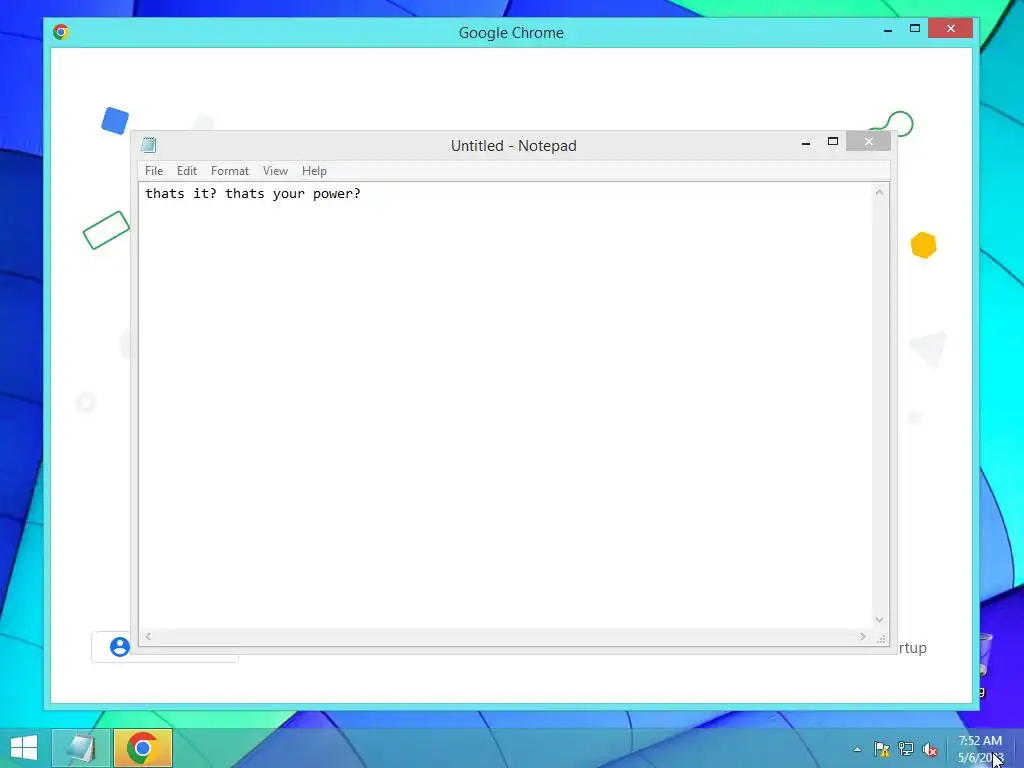Click the Notepad horizontal scrollbar right arrow
1024x768 pixels.
(x=863, y=636)
